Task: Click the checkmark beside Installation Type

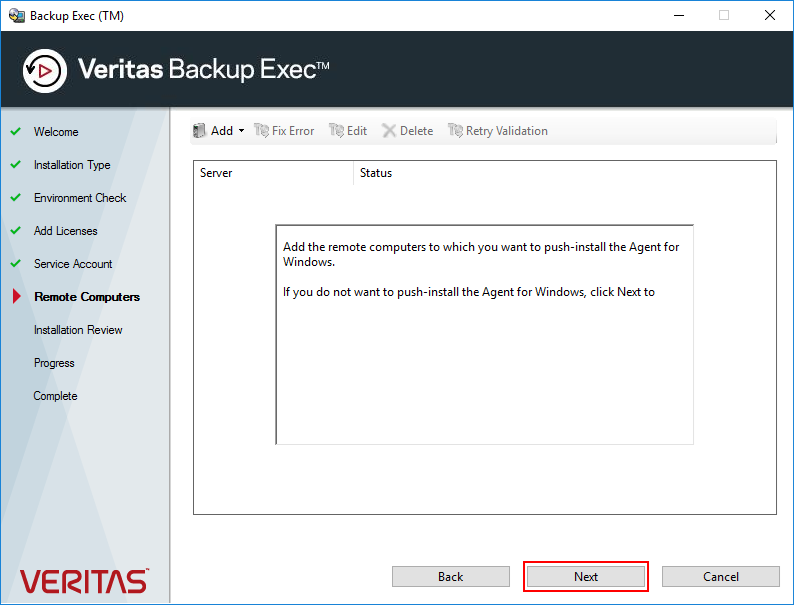Action: pos(16,165)
